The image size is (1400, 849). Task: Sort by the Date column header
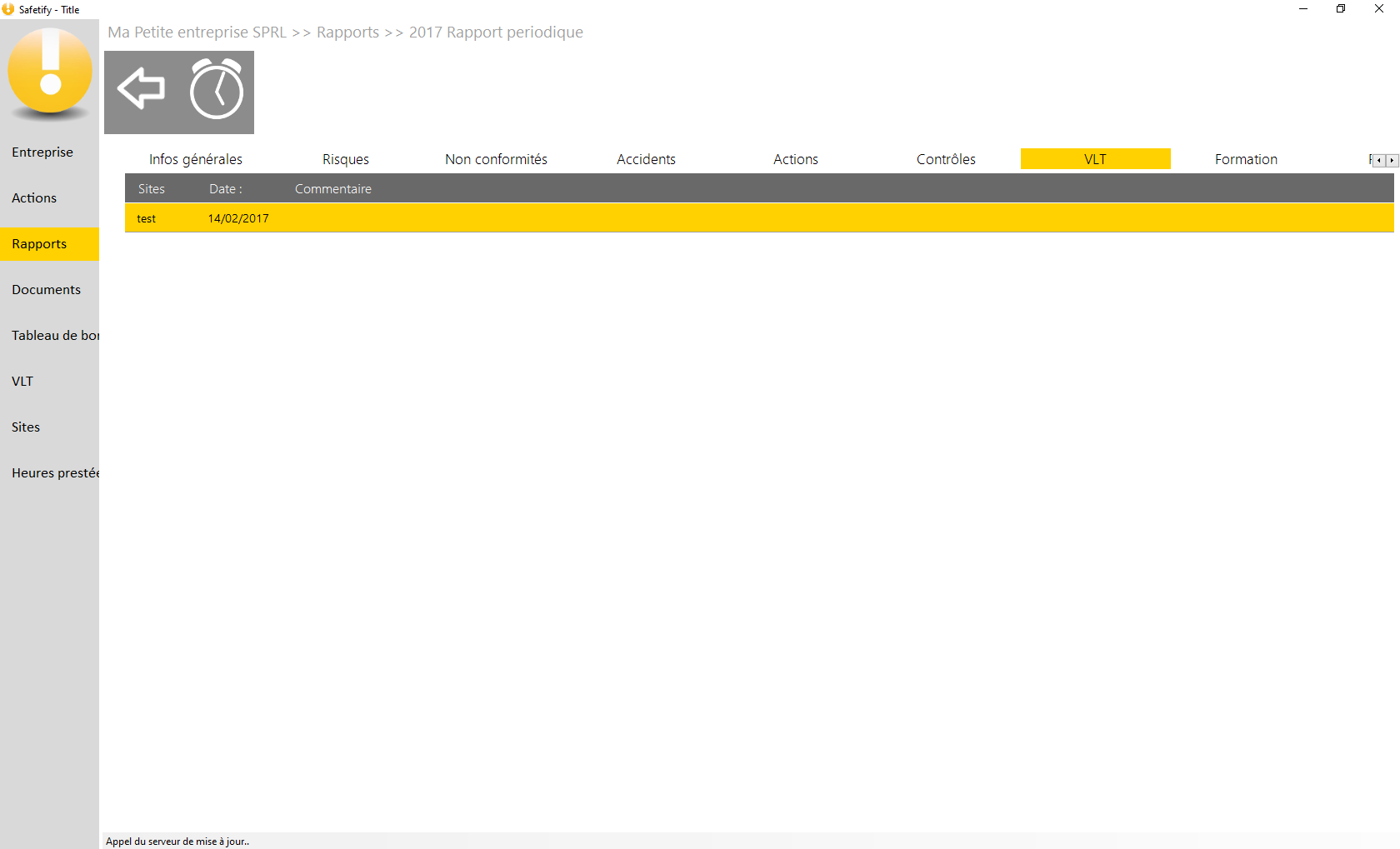click(226, 189)
